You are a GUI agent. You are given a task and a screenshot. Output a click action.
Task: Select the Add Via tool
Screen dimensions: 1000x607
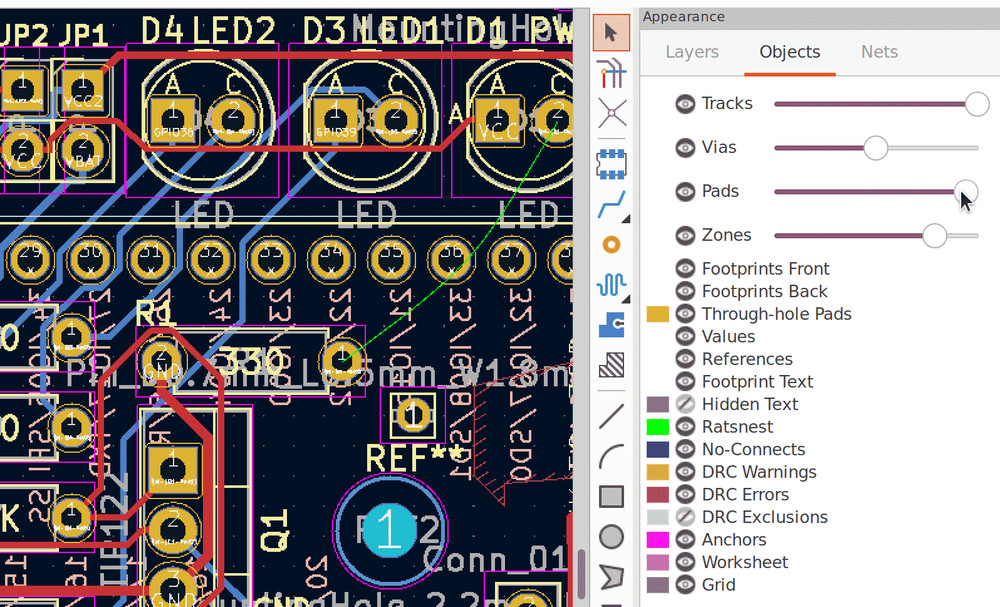pos(611,244)
